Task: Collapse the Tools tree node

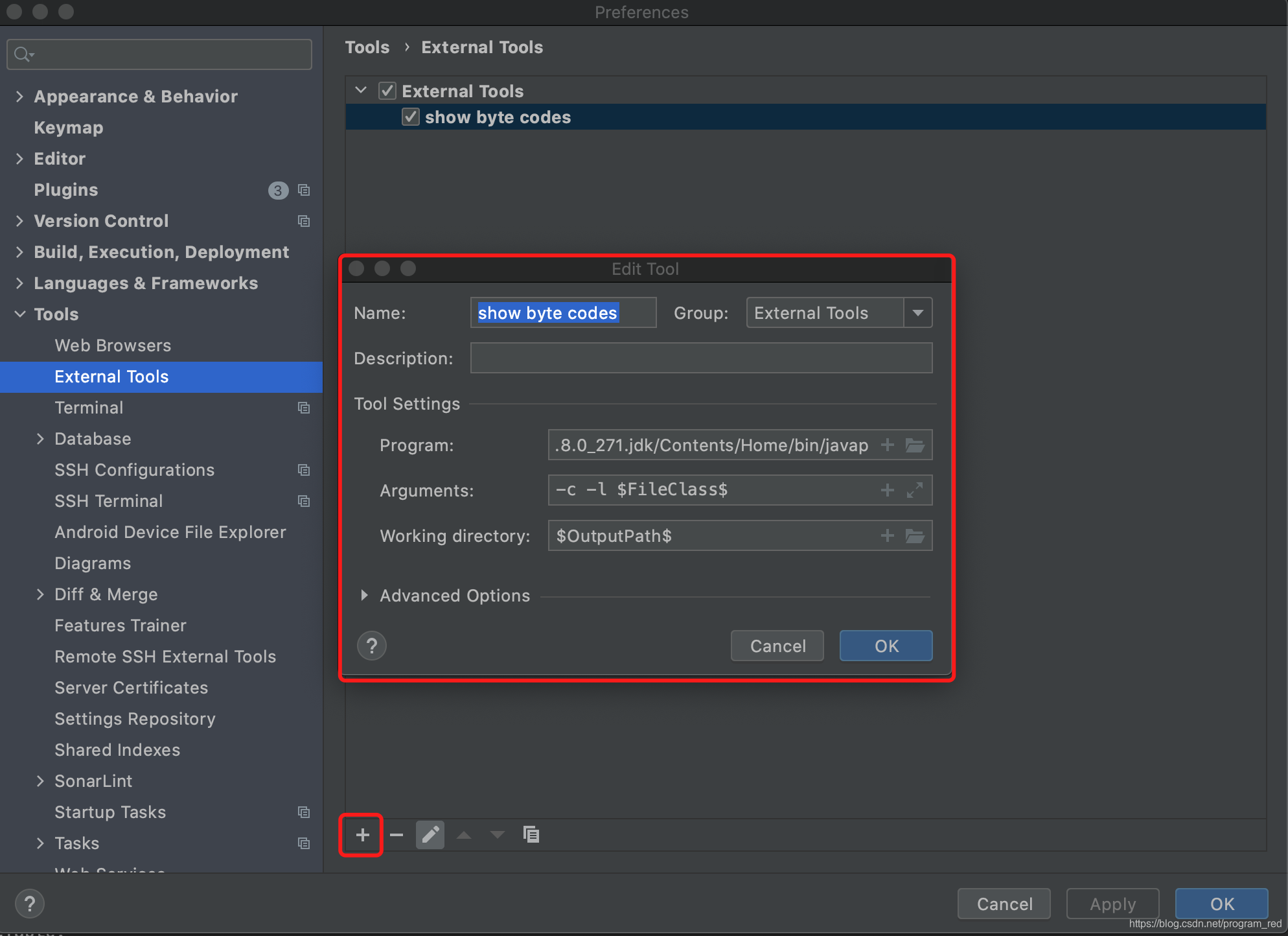Action: coord(19,314)
